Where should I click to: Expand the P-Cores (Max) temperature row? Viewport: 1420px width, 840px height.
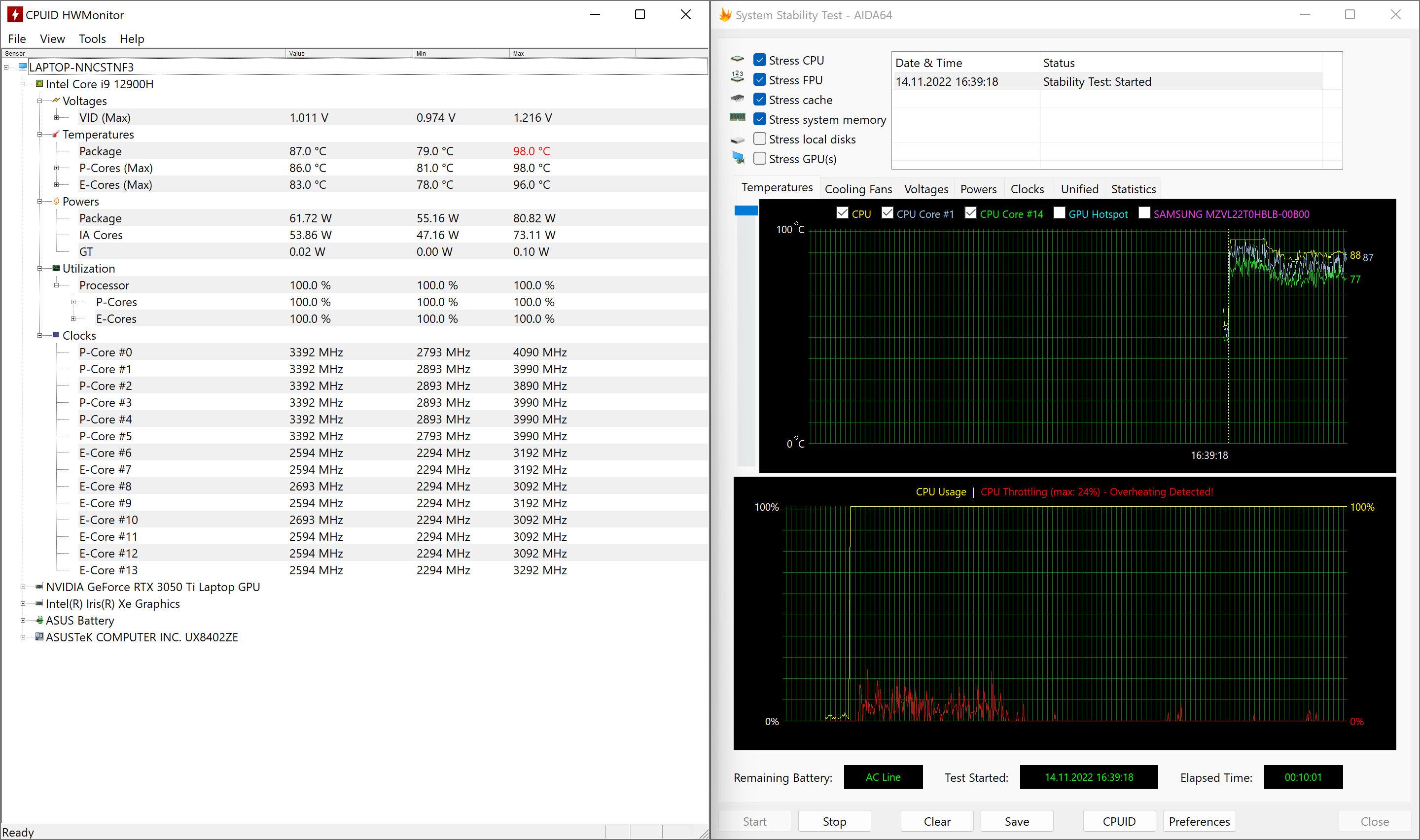coord(57,168)
